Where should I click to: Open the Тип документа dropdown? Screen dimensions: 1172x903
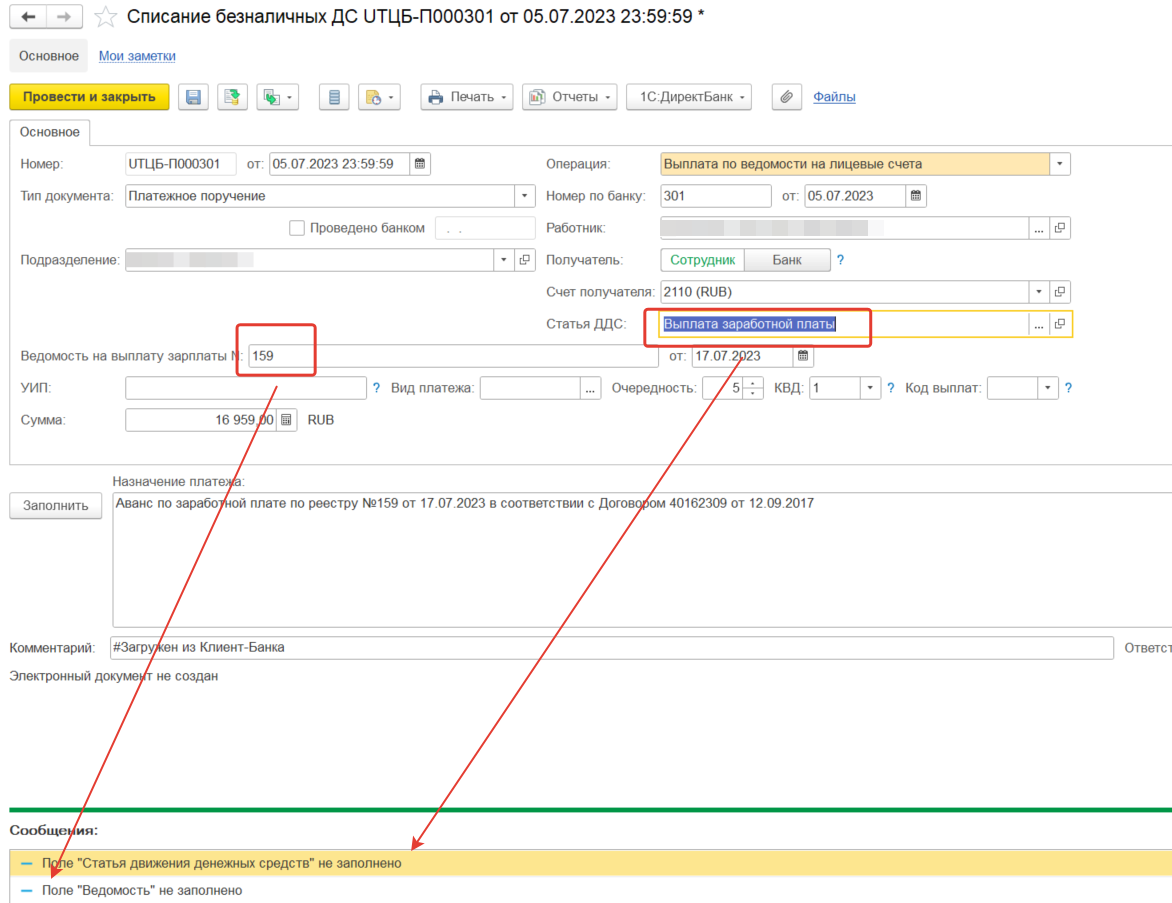[x=525, y=196]
